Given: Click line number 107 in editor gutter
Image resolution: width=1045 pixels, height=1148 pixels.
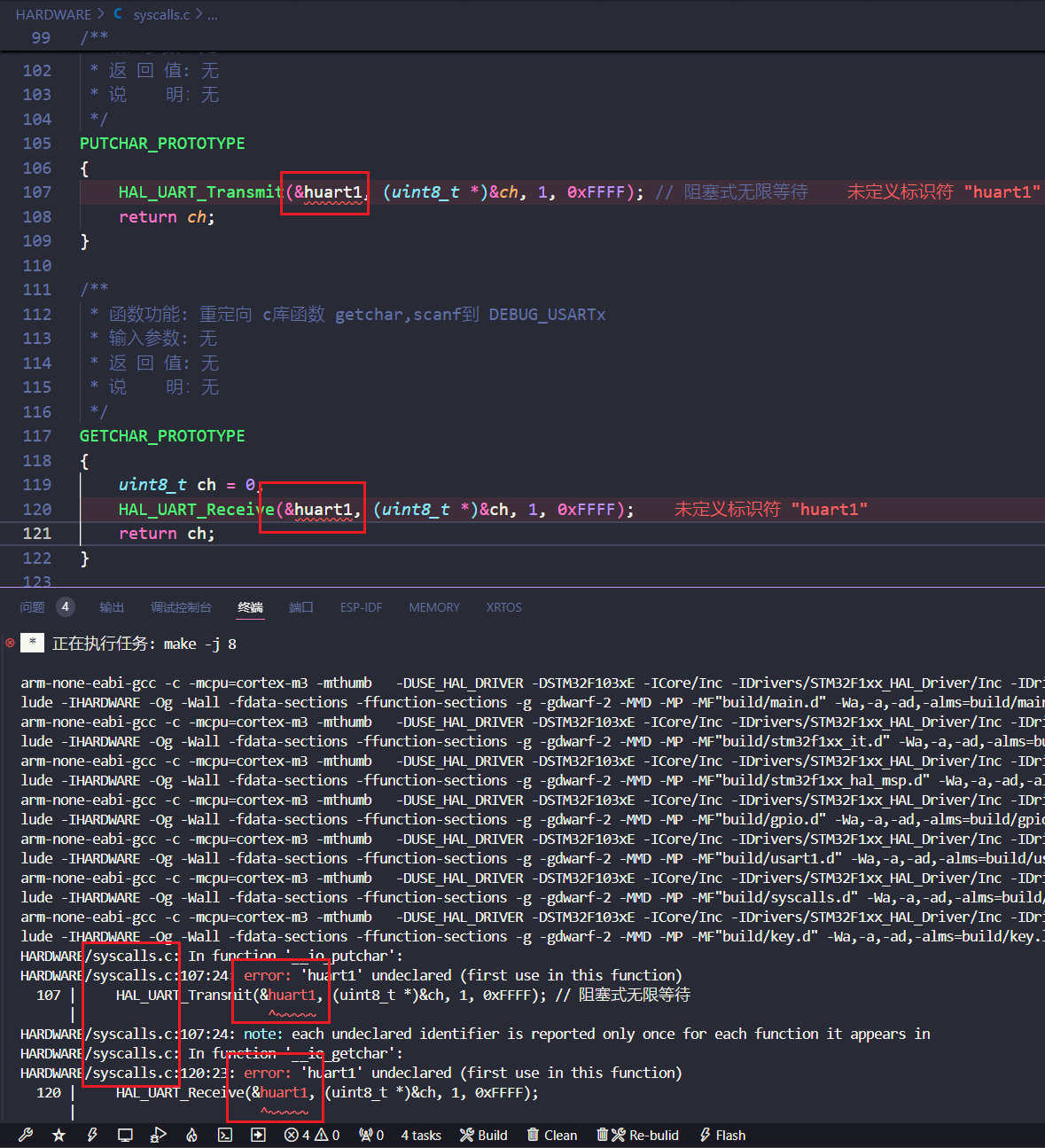Looking at the screenshot, I should (x=37, y=192).
